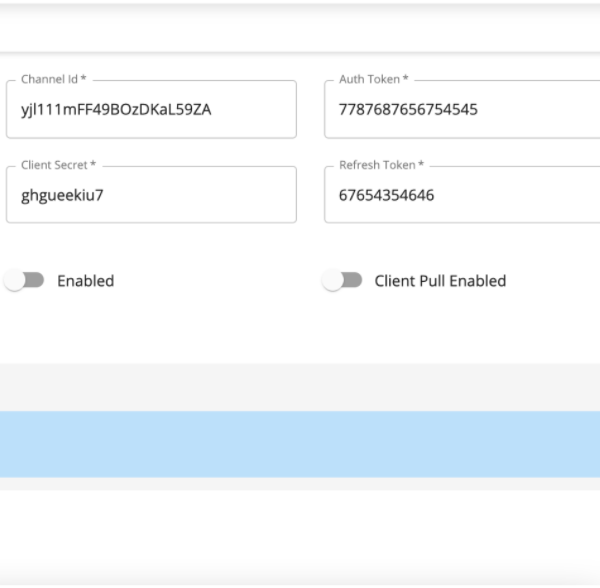Screen dimensions: 600x588
Task: Click the "Client Pull Enabled" label text
Action: point(440,281)
